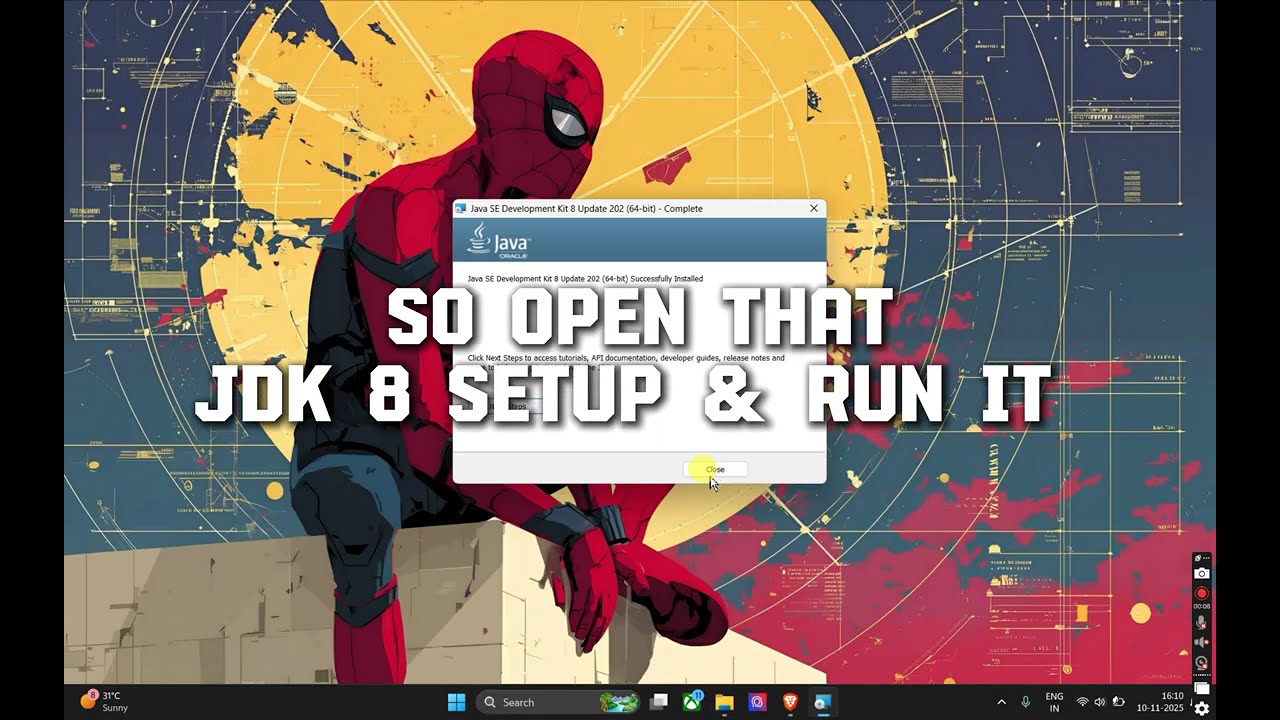The width and height of the screenshot is (1280, 720).
Task: Check the battery icon in system tray
Action: click(1118, 702)
